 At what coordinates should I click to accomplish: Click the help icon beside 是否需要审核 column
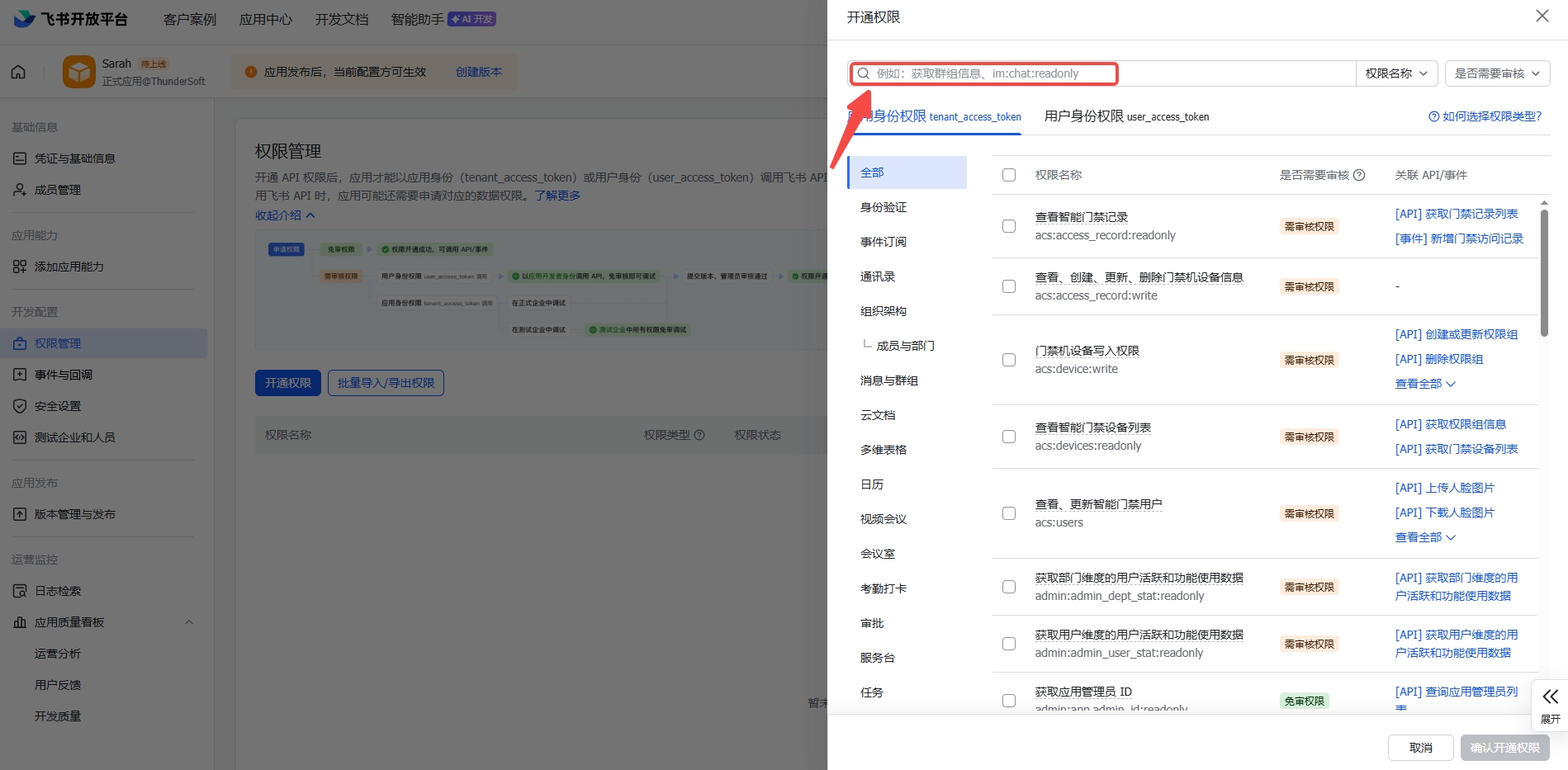pos(1359,175)
